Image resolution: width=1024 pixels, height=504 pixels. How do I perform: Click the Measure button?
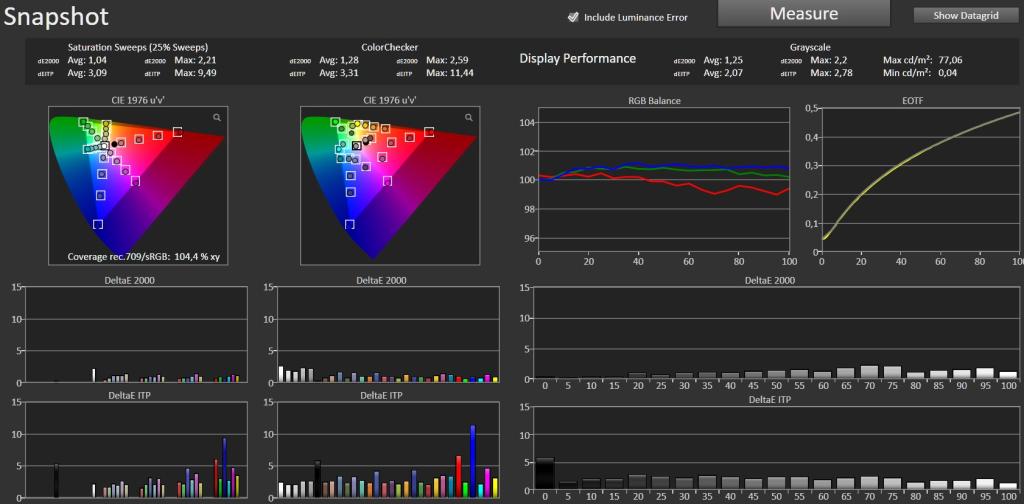pyautogui.click(x=804, y=14)
